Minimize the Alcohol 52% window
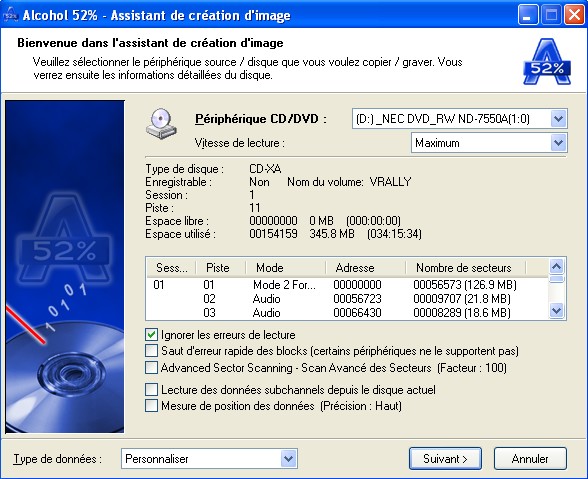Image resolution: width=588 pixels, height=479 pixels. click(527, 15)
